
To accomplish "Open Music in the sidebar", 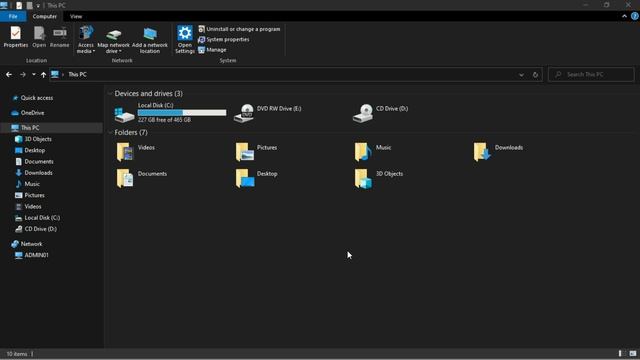I will click(x=32, y=184).
